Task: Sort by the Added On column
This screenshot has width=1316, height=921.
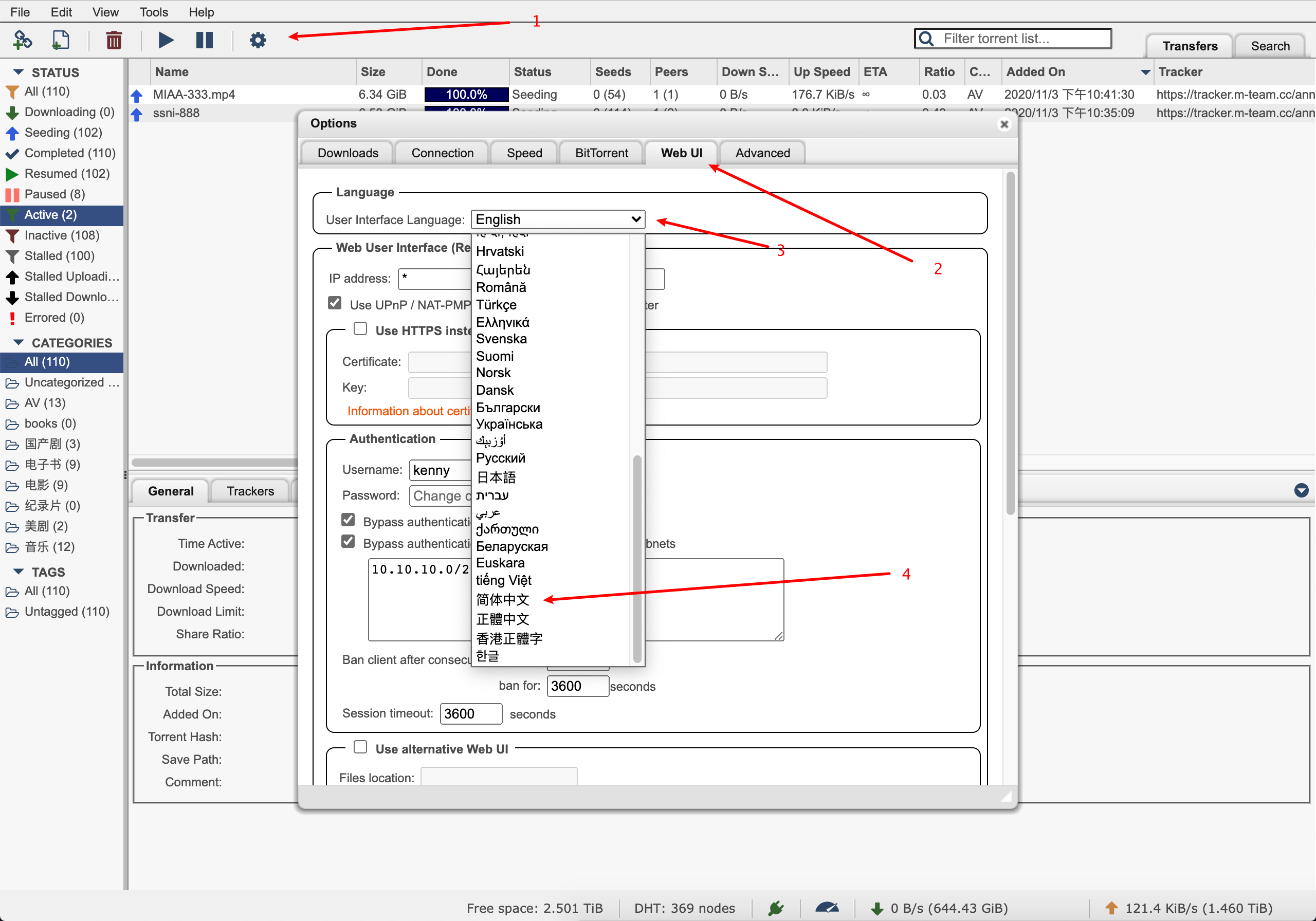Action: (1077, 72)
